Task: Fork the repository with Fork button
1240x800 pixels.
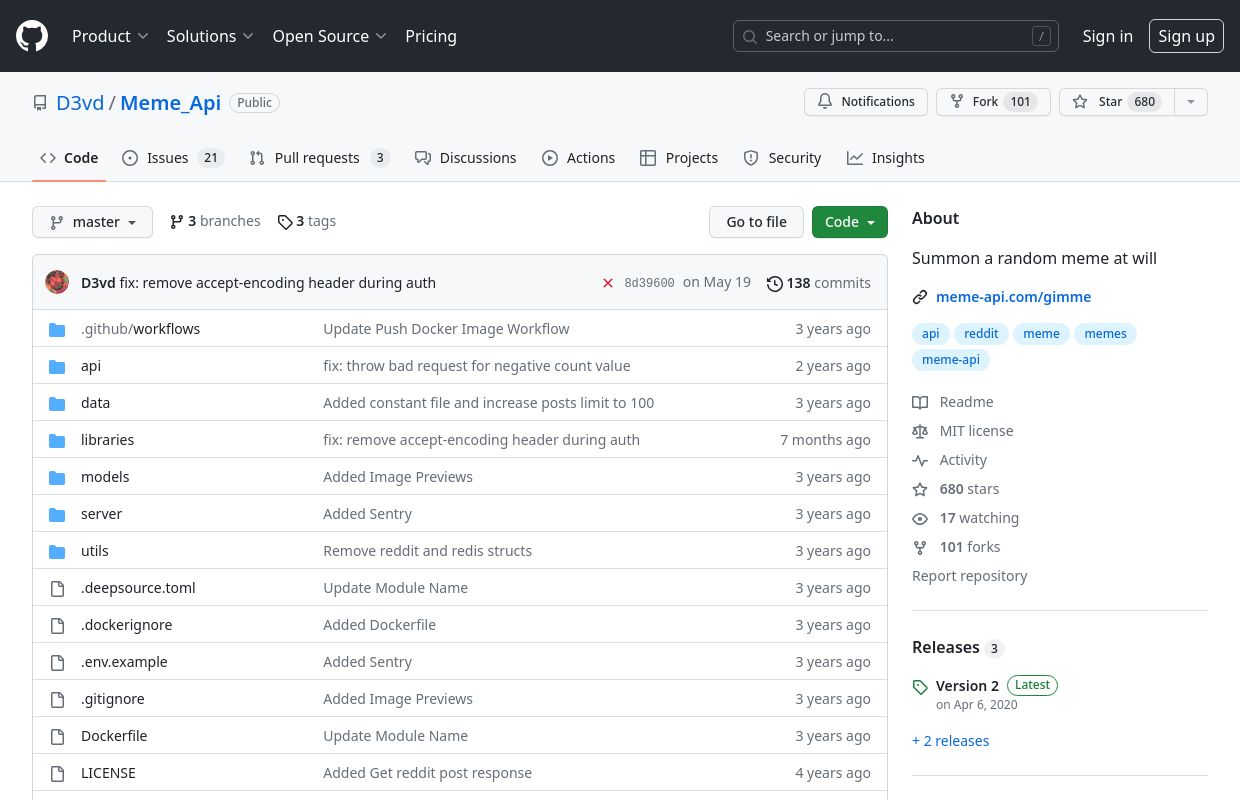Action: (x=993, y=102)
